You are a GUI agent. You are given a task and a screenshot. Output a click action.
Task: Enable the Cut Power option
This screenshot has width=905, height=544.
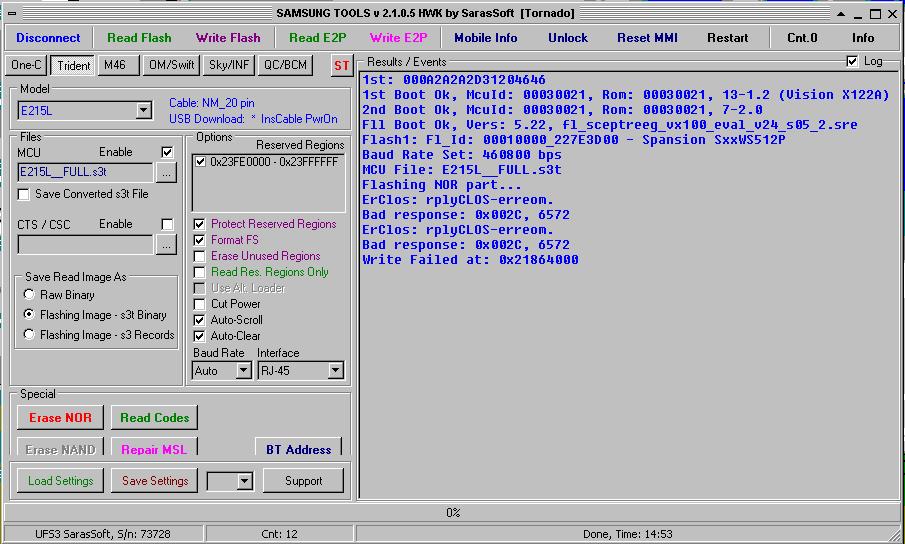tap(200, 304)
